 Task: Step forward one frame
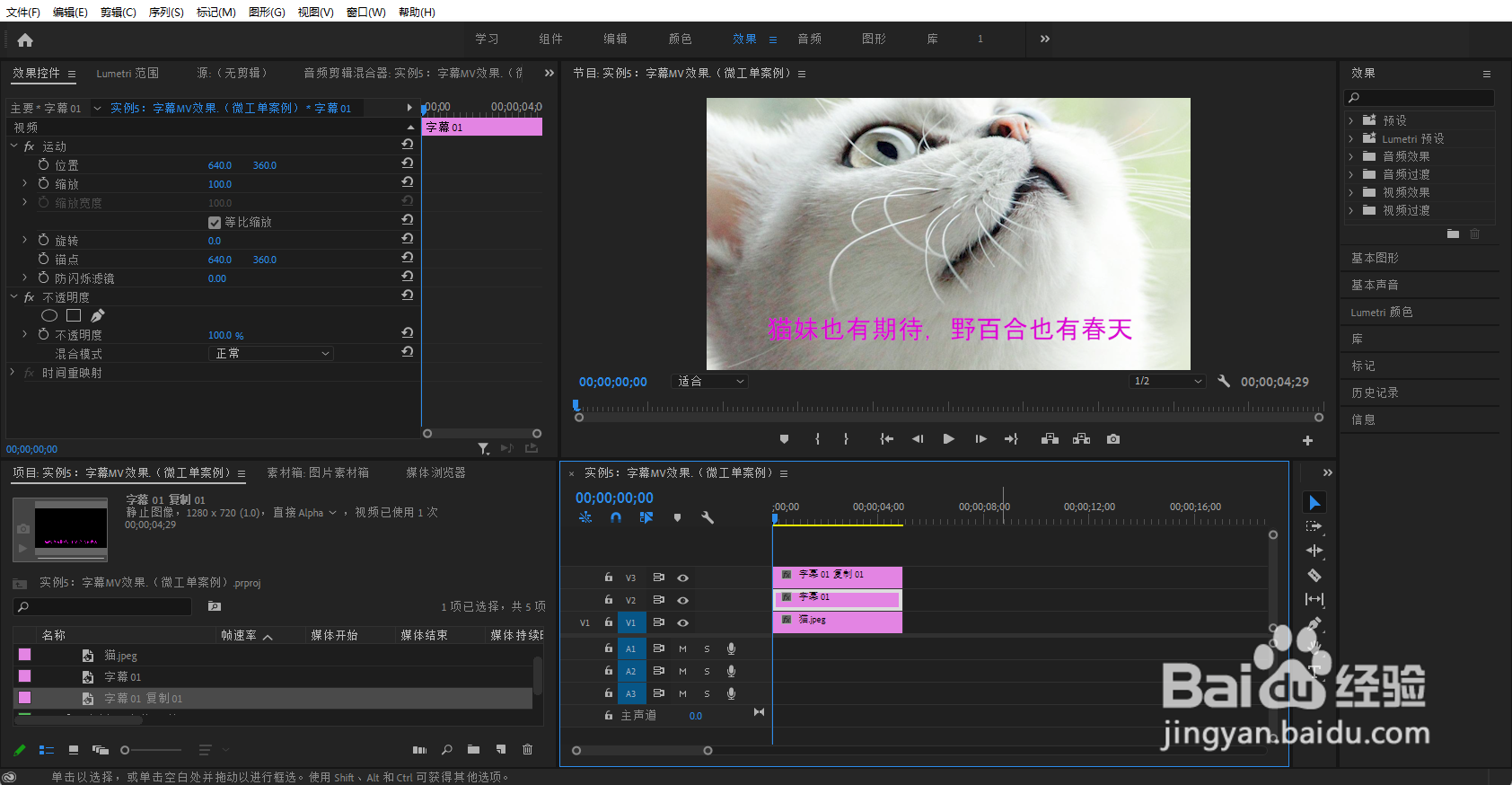980,439
